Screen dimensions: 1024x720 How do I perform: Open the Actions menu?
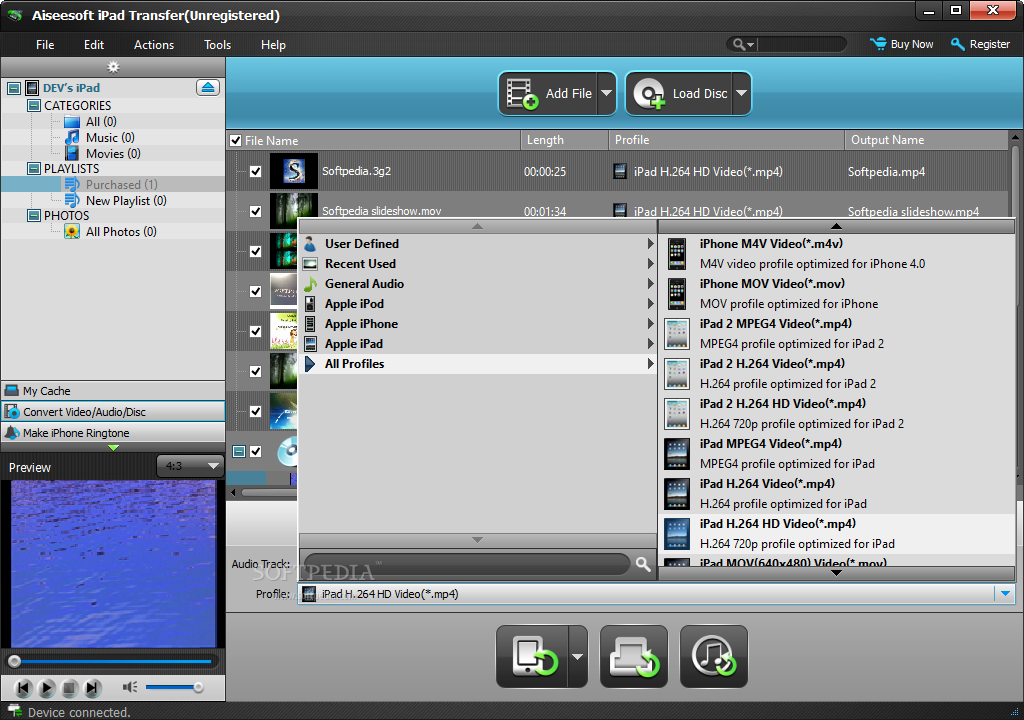coord(153,44)
